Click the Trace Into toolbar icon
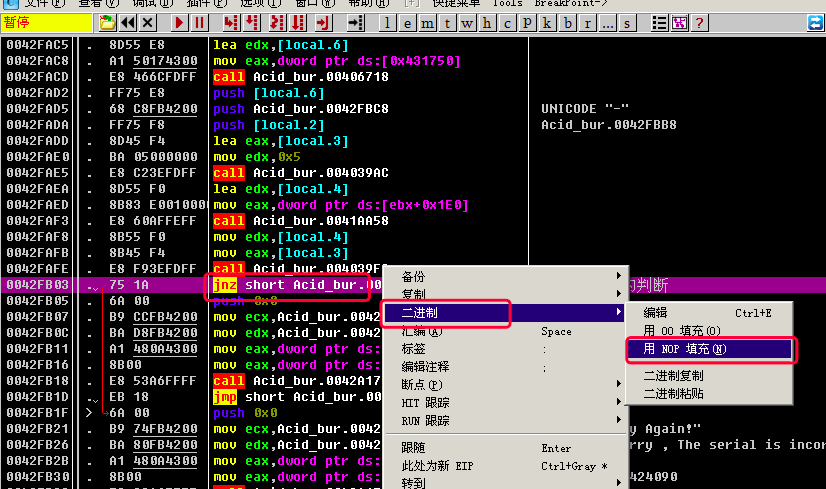Screen dimensions: 826x489 (277, 23)
